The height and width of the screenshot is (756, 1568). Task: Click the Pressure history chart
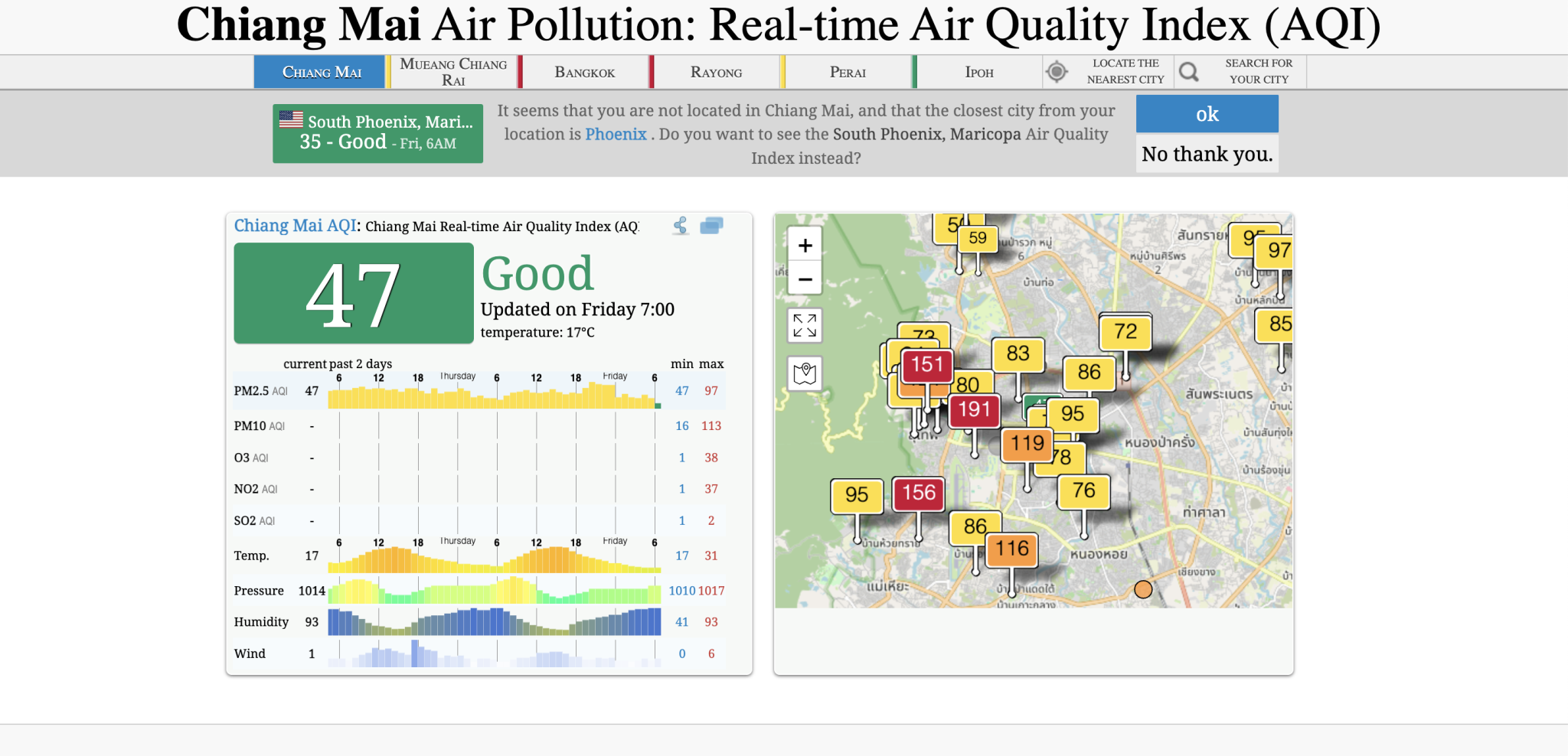[495, 591]
